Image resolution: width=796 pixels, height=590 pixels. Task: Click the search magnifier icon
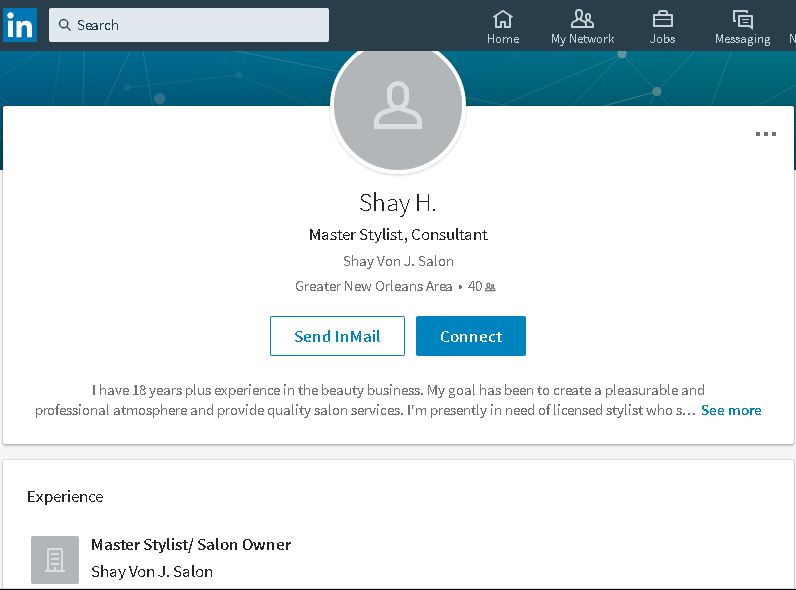pyautogui.click(x=65, y=25)
